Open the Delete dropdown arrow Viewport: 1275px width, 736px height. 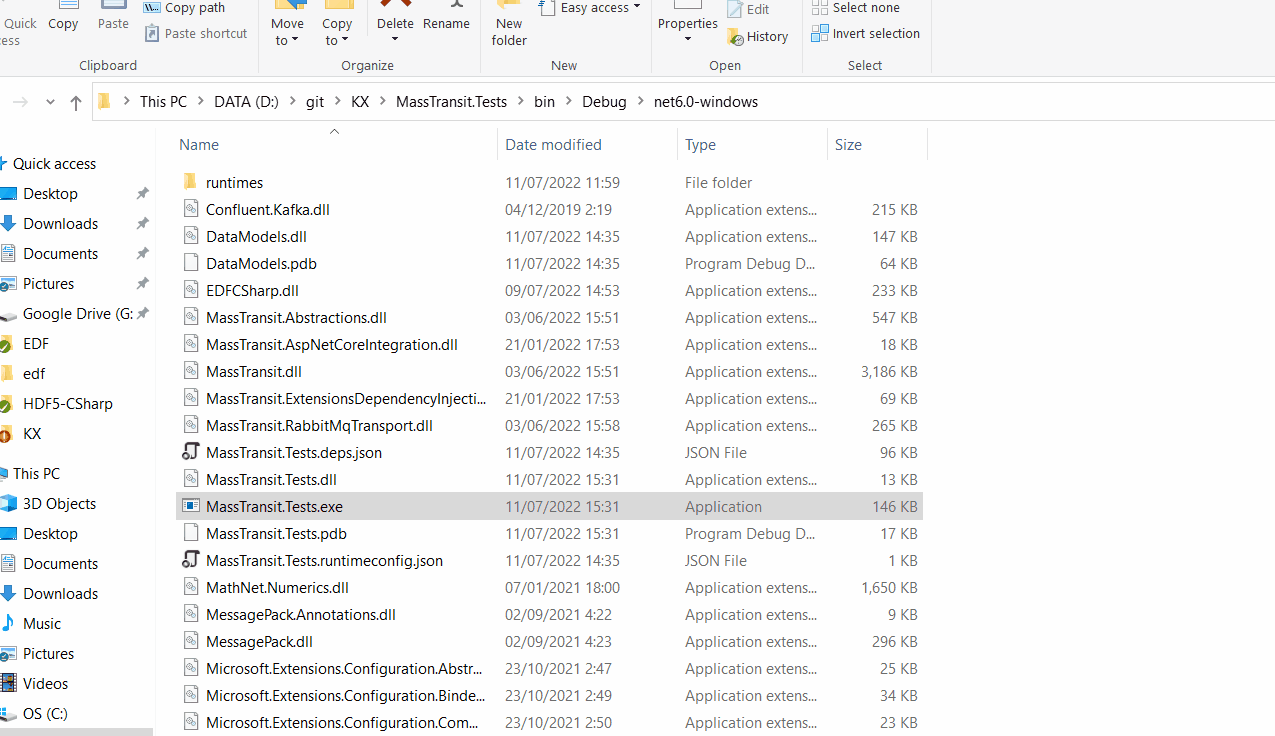[395, 40]
